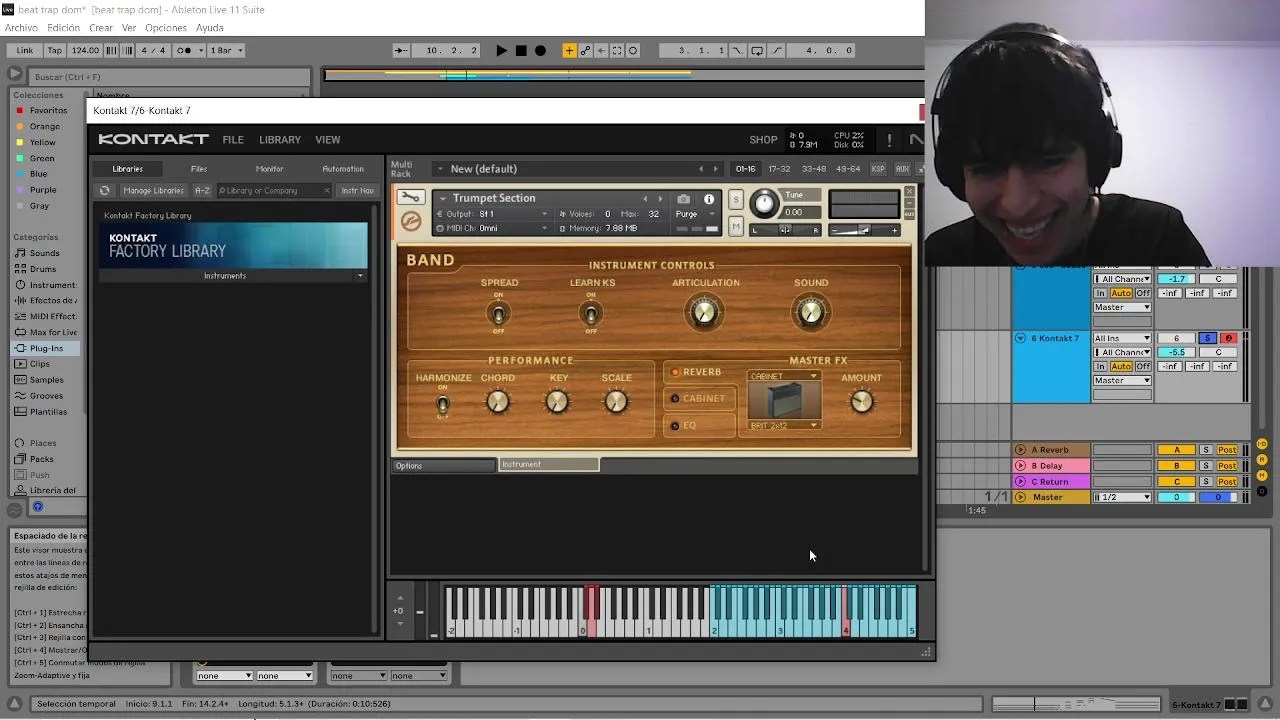Open the MIDI Ch Omni dropdown
Image resolution: width=1280 pixels, height=720 pixels.
[493, 228]
